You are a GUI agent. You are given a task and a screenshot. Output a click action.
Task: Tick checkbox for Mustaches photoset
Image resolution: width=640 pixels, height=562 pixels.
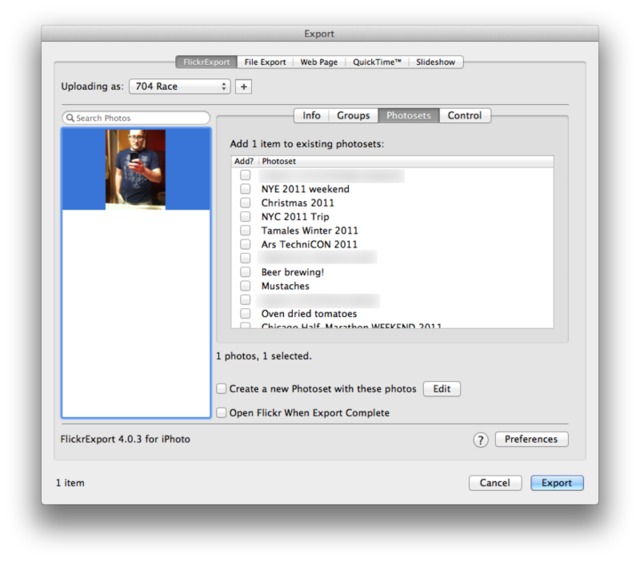click(x=245, y=286)
